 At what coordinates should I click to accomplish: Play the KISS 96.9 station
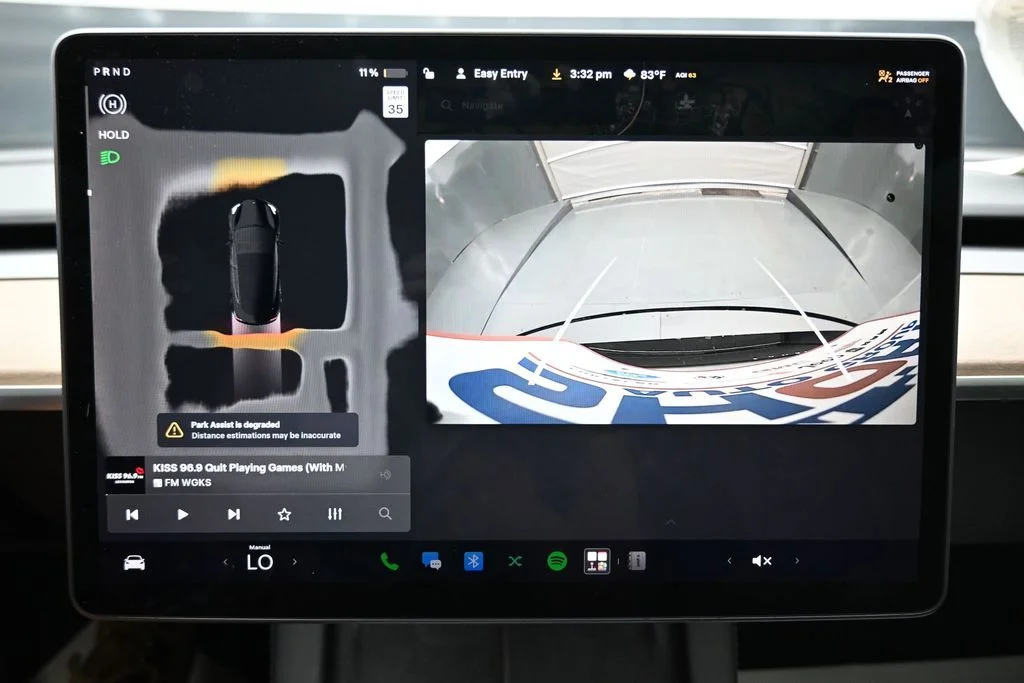click(183, 515)
